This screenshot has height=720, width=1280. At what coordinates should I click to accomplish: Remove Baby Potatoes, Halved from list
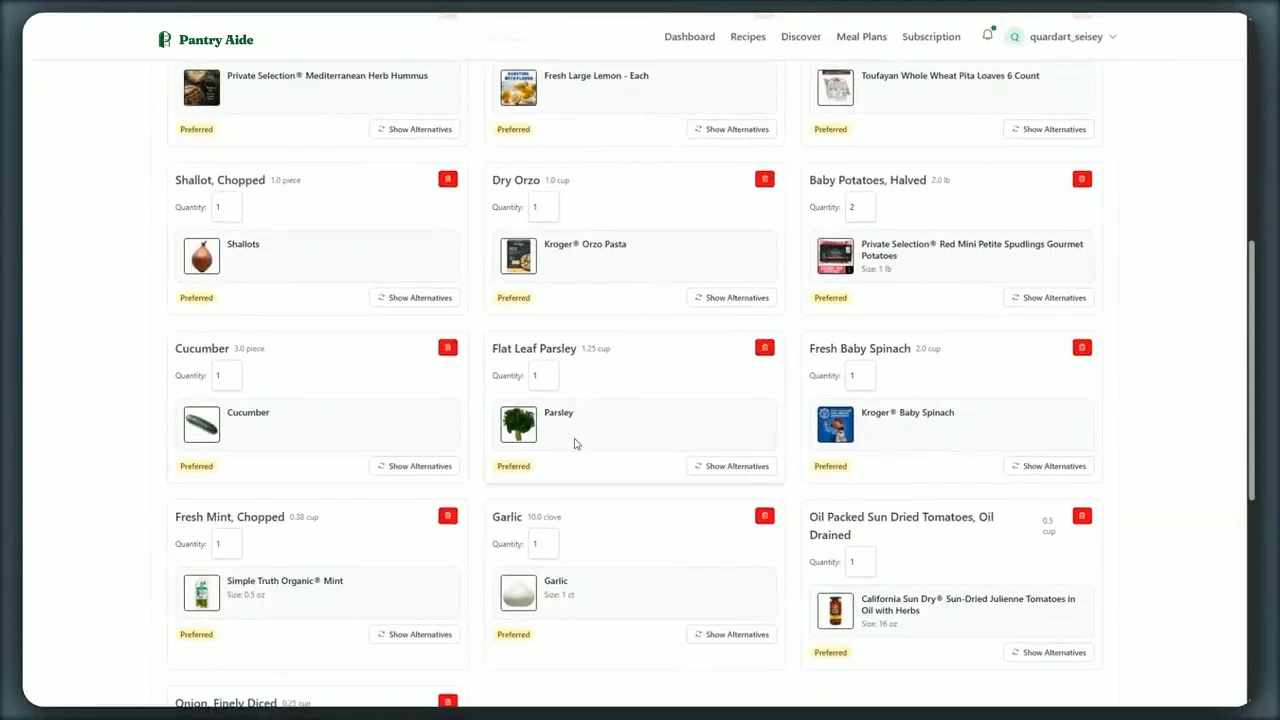click(1082, 179)
